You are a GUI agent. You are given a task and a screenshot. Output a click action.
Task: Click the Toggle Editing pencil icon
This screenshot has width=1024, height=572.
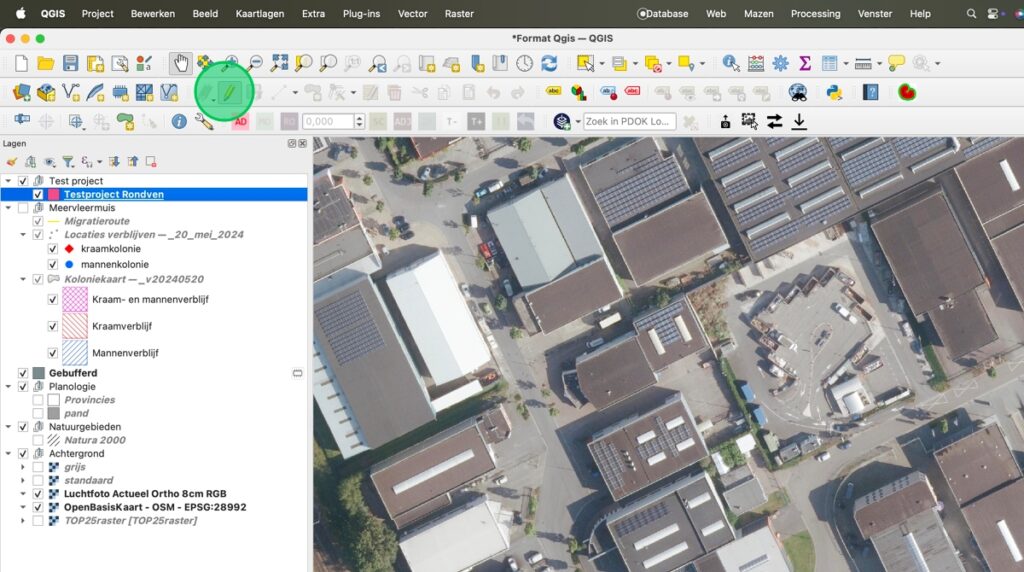pos(228,92)
